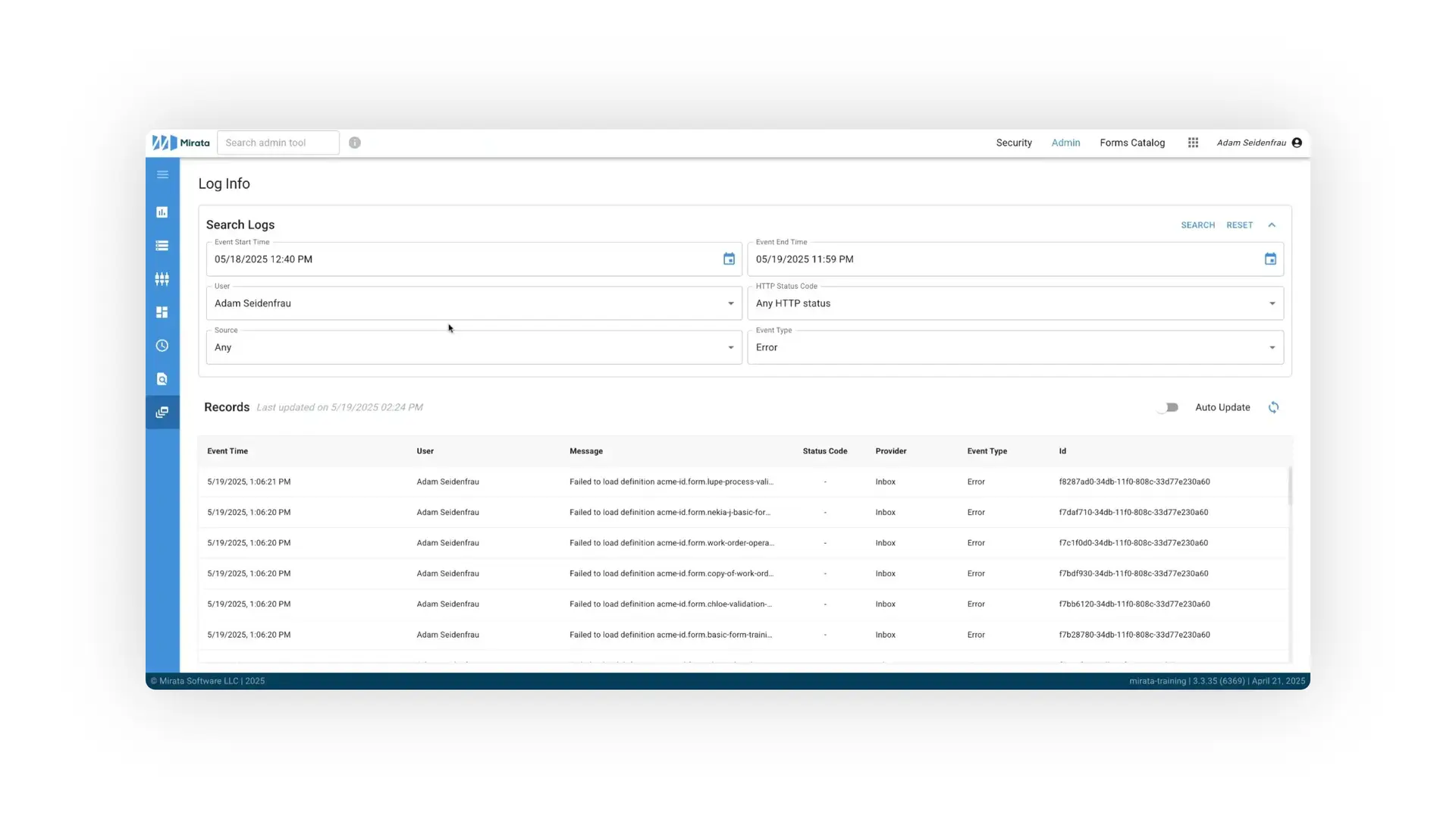Viewport: 1456px width, 819px height.
Task: Click the refresh records icon
Action: 1274,407
